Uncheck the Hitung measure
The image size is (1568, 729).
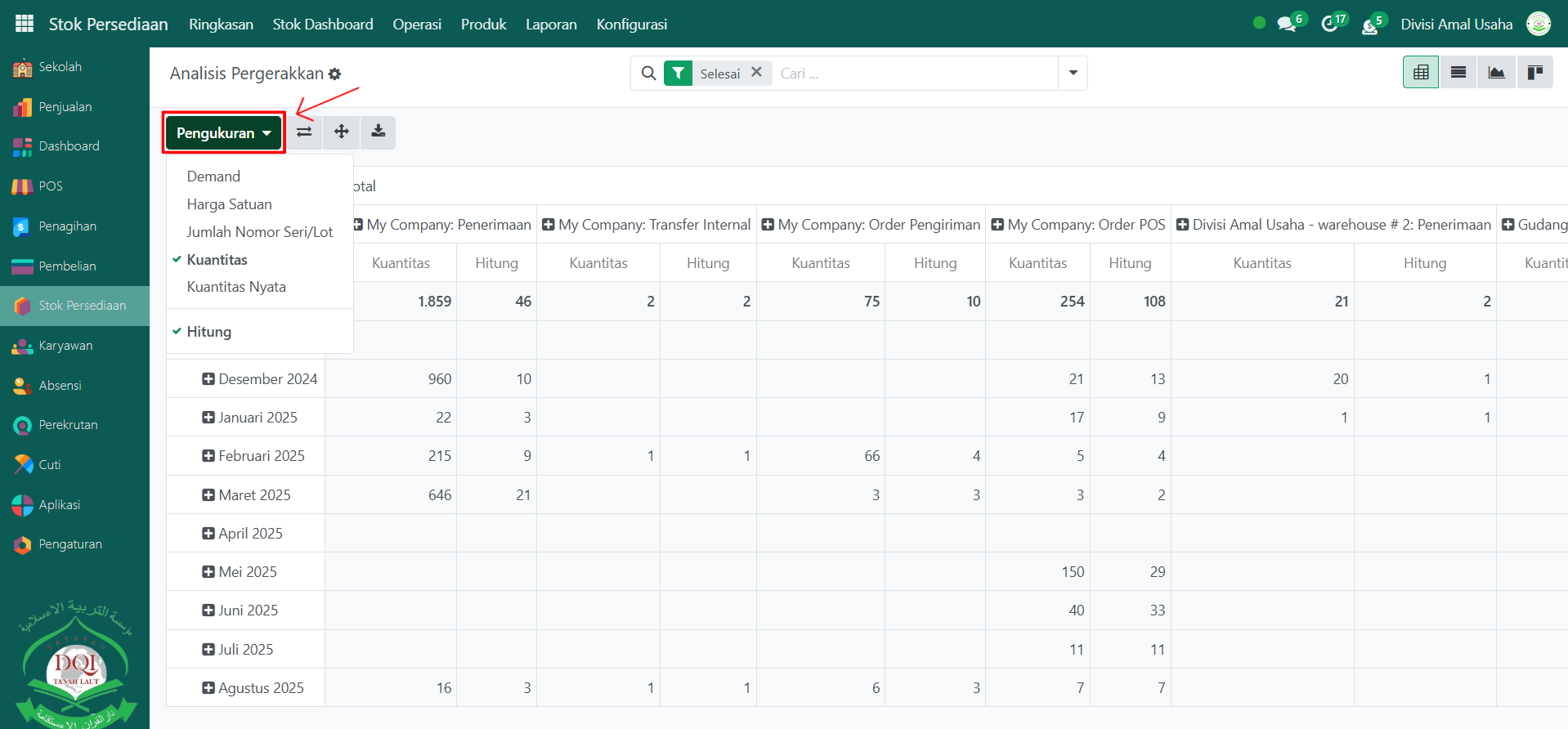point(208,332)
